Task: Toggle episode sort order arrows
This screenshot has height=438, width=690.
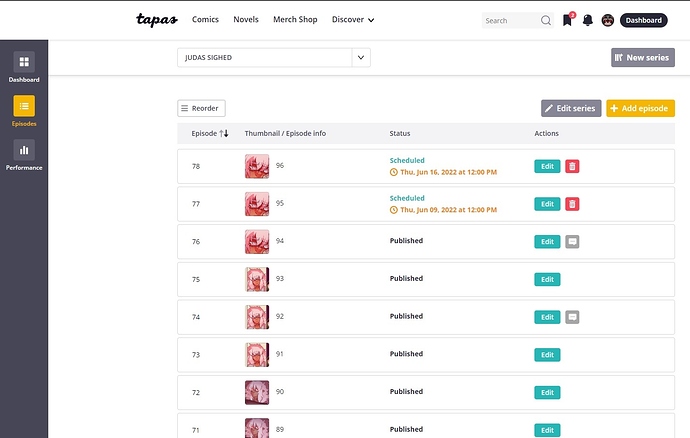Action: (x=224, y=133)
